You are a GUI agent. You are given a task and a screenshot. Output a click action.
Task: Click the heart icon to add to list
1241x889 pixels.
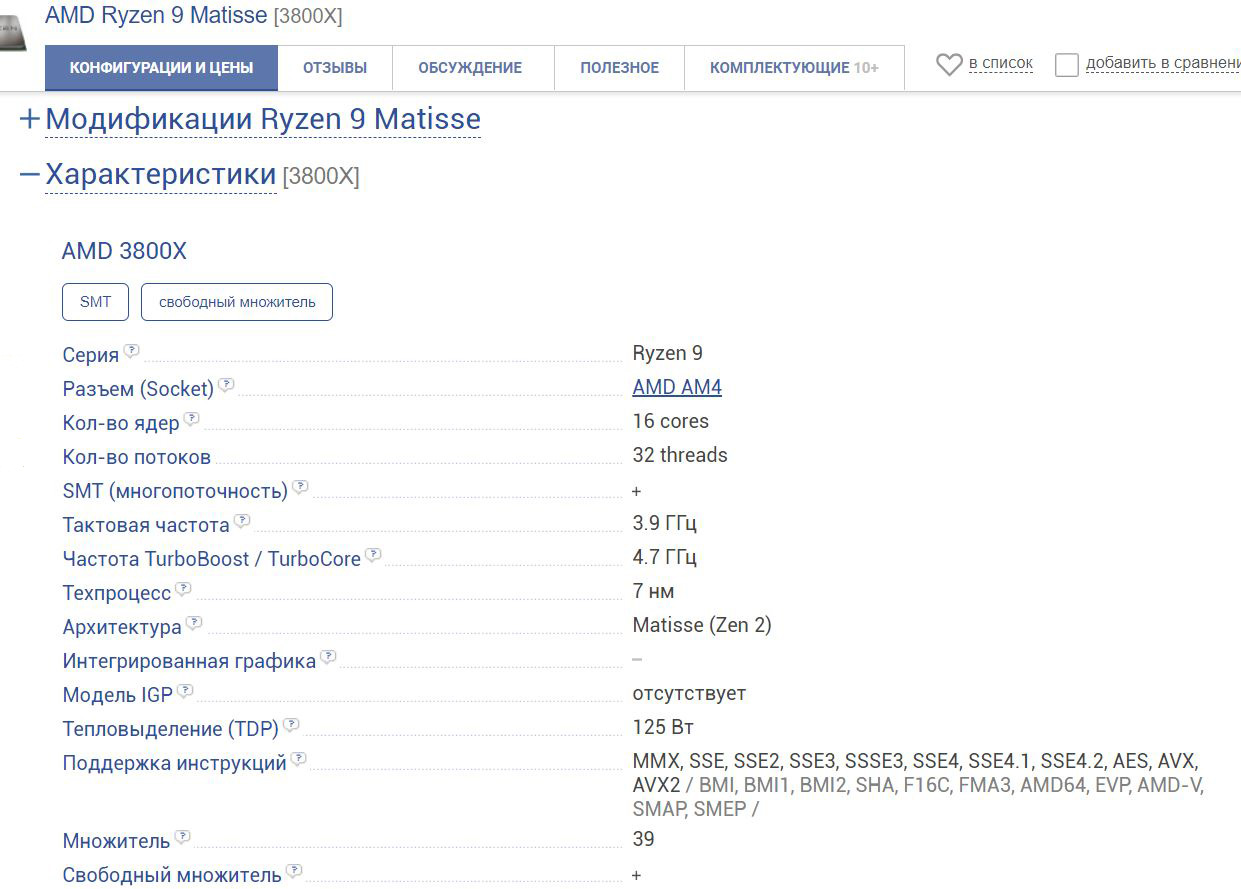click(949, 65)
